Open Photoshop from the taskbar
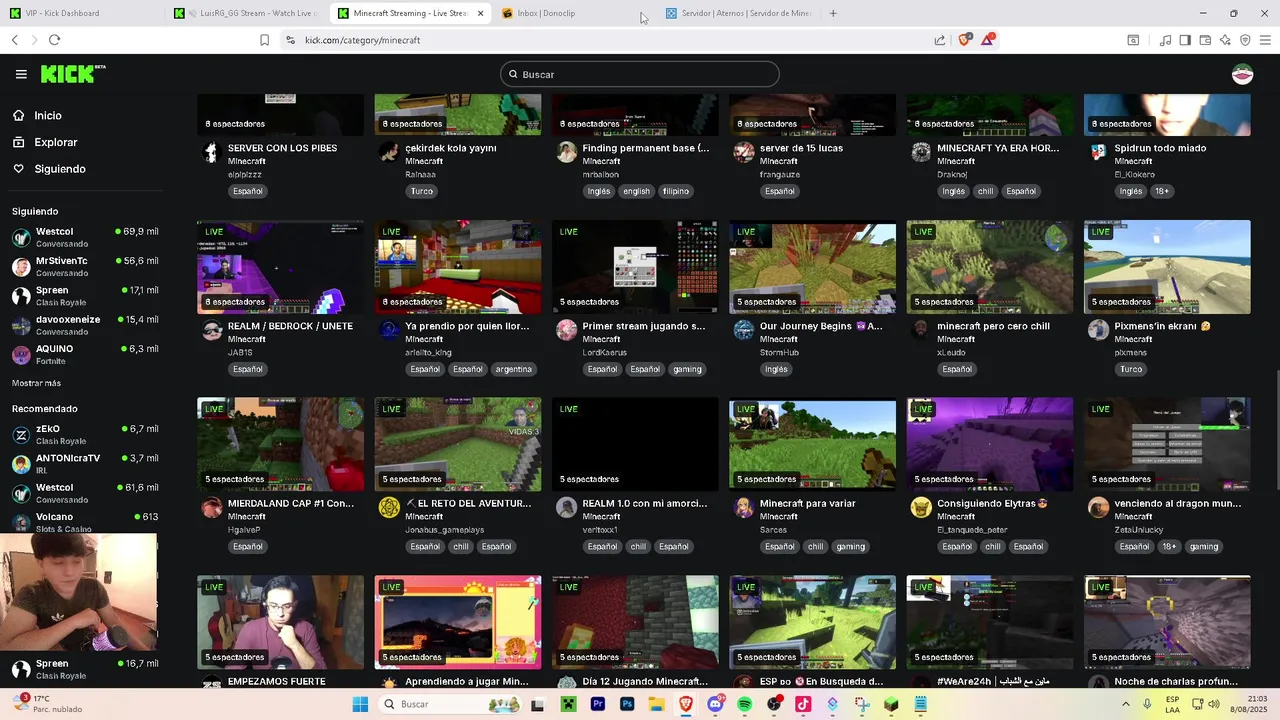Screen dimensions: 1280x720 (x=627, y=704)
